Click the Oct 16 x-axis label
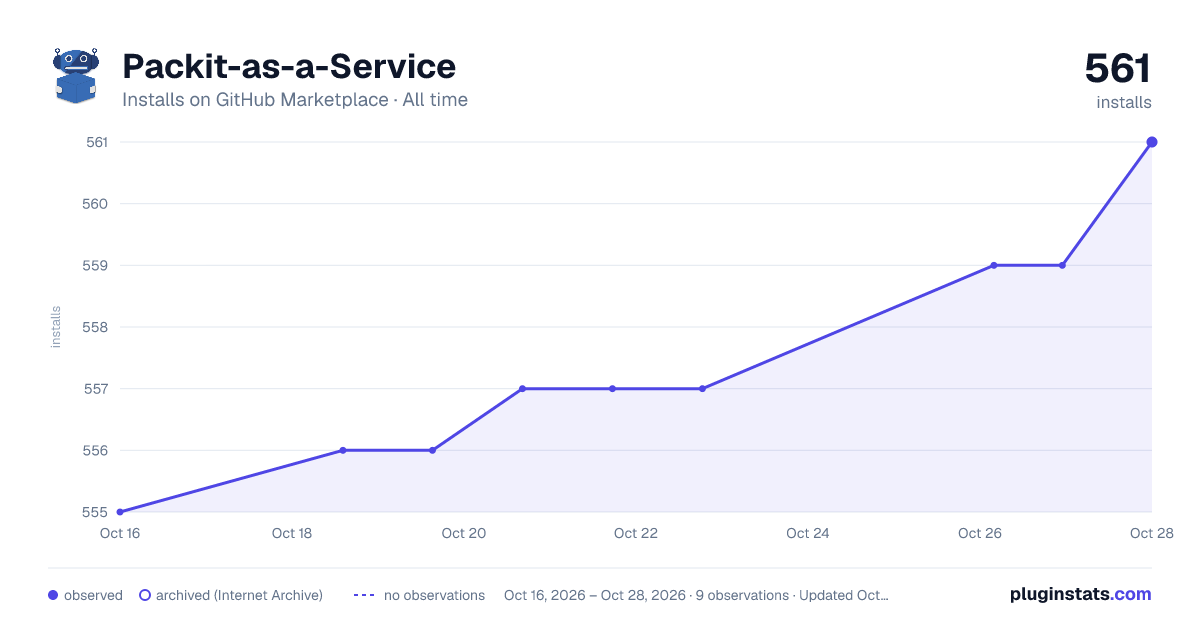1200x630 pixels. 120,533
